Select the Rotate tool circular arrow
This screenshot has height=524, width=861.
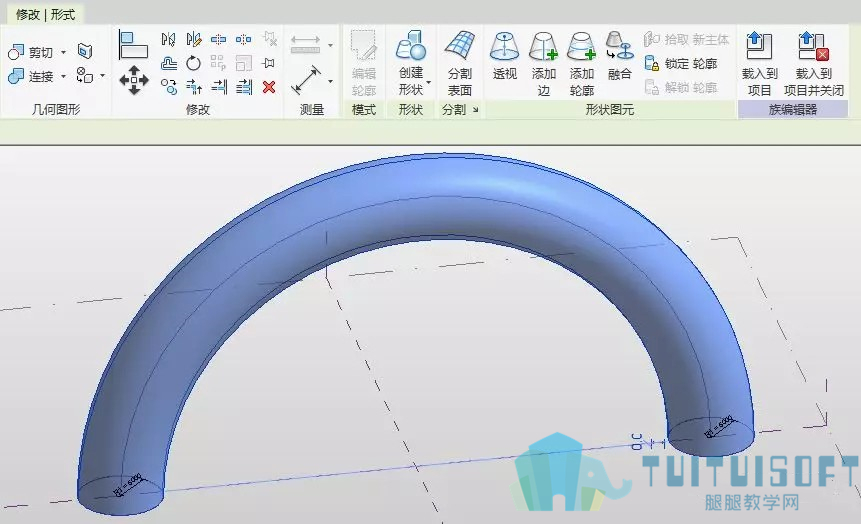click(x=193, y=63)
